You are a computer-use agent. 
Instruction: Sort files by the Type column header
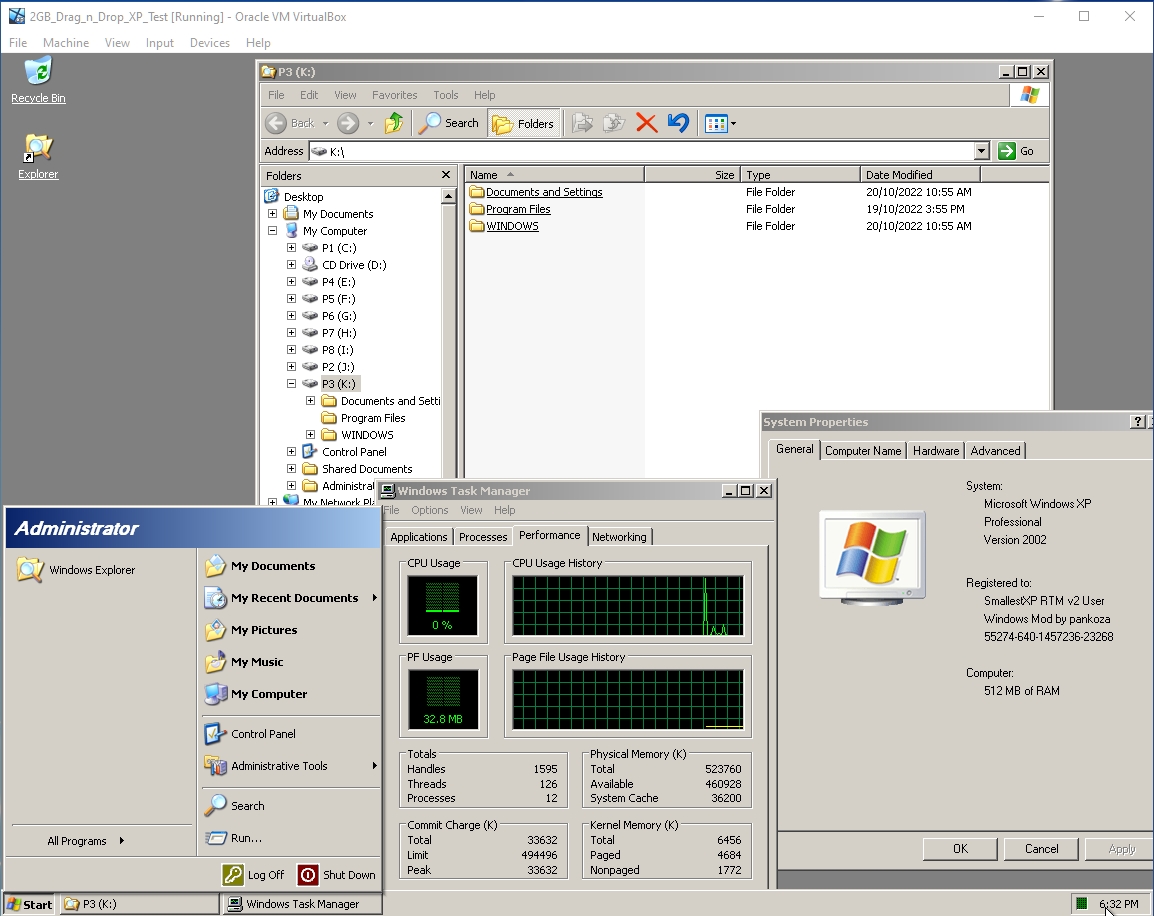pyautogui.click(x=801, y=174)
